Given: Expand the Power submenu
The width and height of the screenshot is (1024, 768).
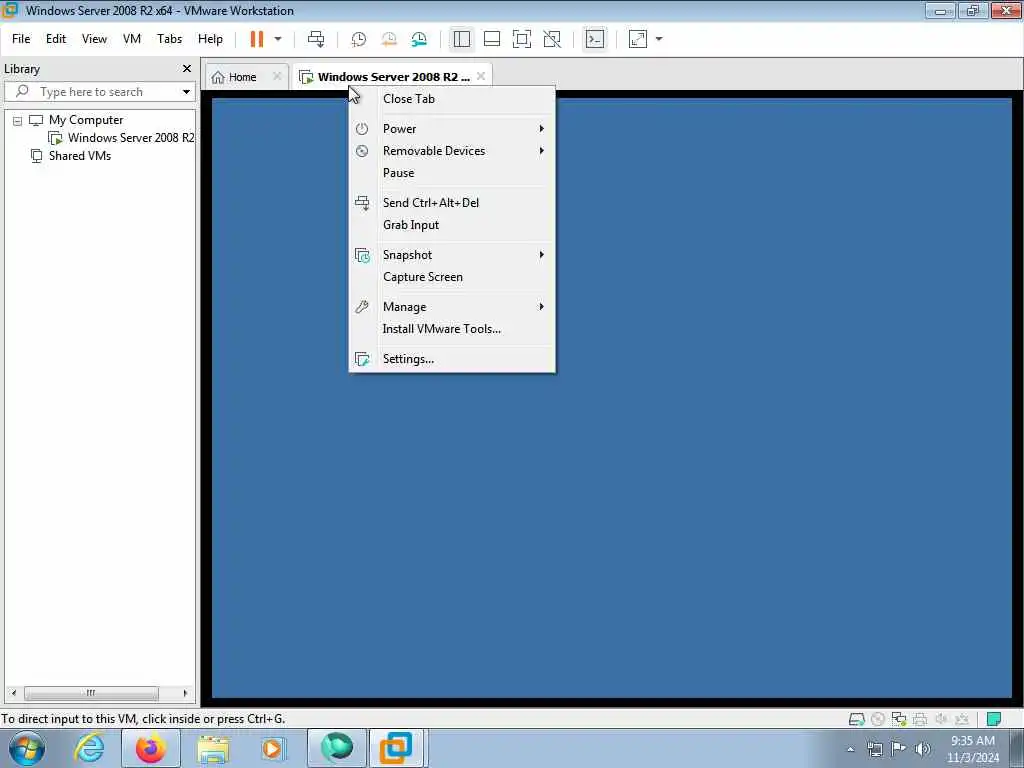Looking at the screenshot, I should click(x=452, y=129).
